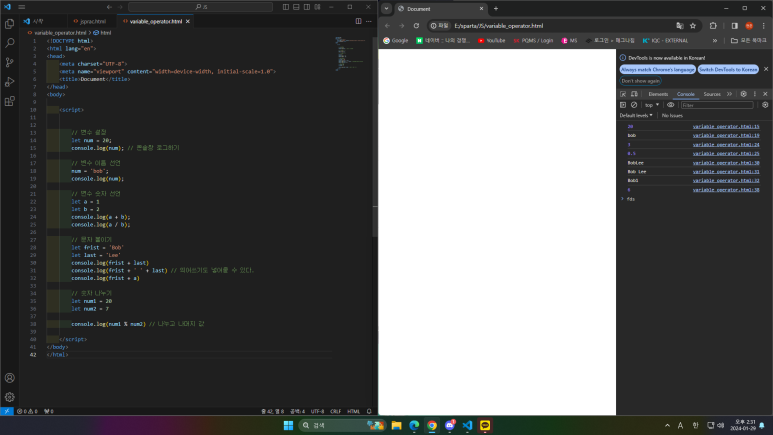Viewport: 773px width, 435px height.
Task: Toggle VS Code bottom panel
Action: [x=296, y=7]
